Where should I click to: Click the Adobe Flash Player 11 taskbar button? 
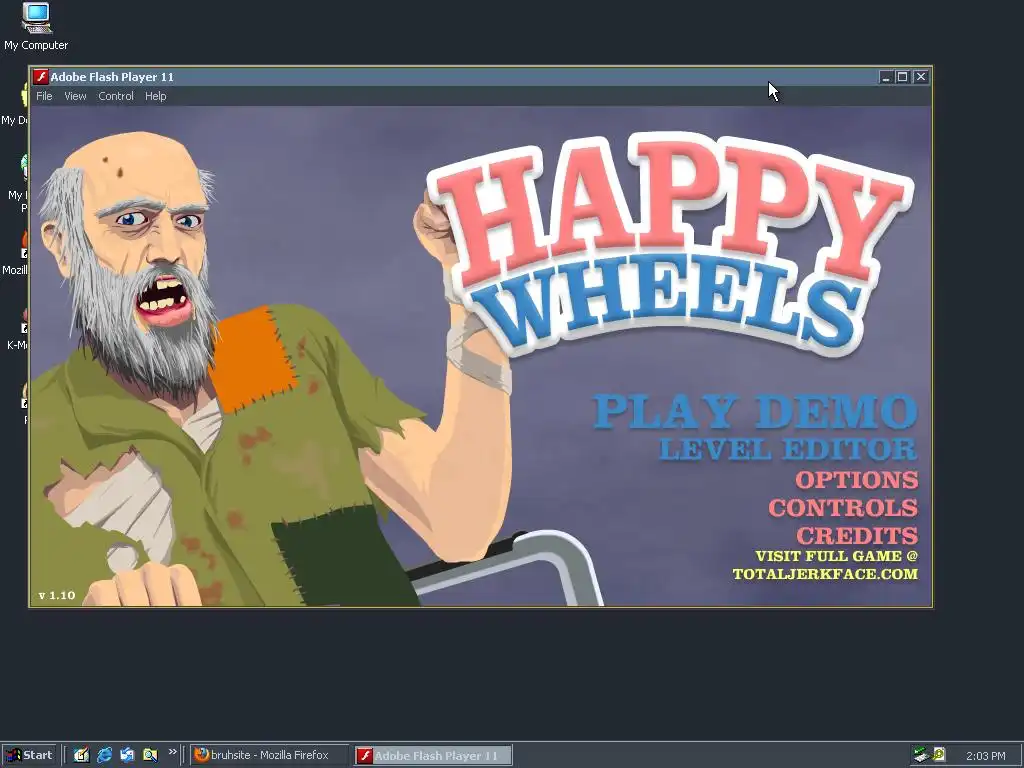[x=433, y=756]
